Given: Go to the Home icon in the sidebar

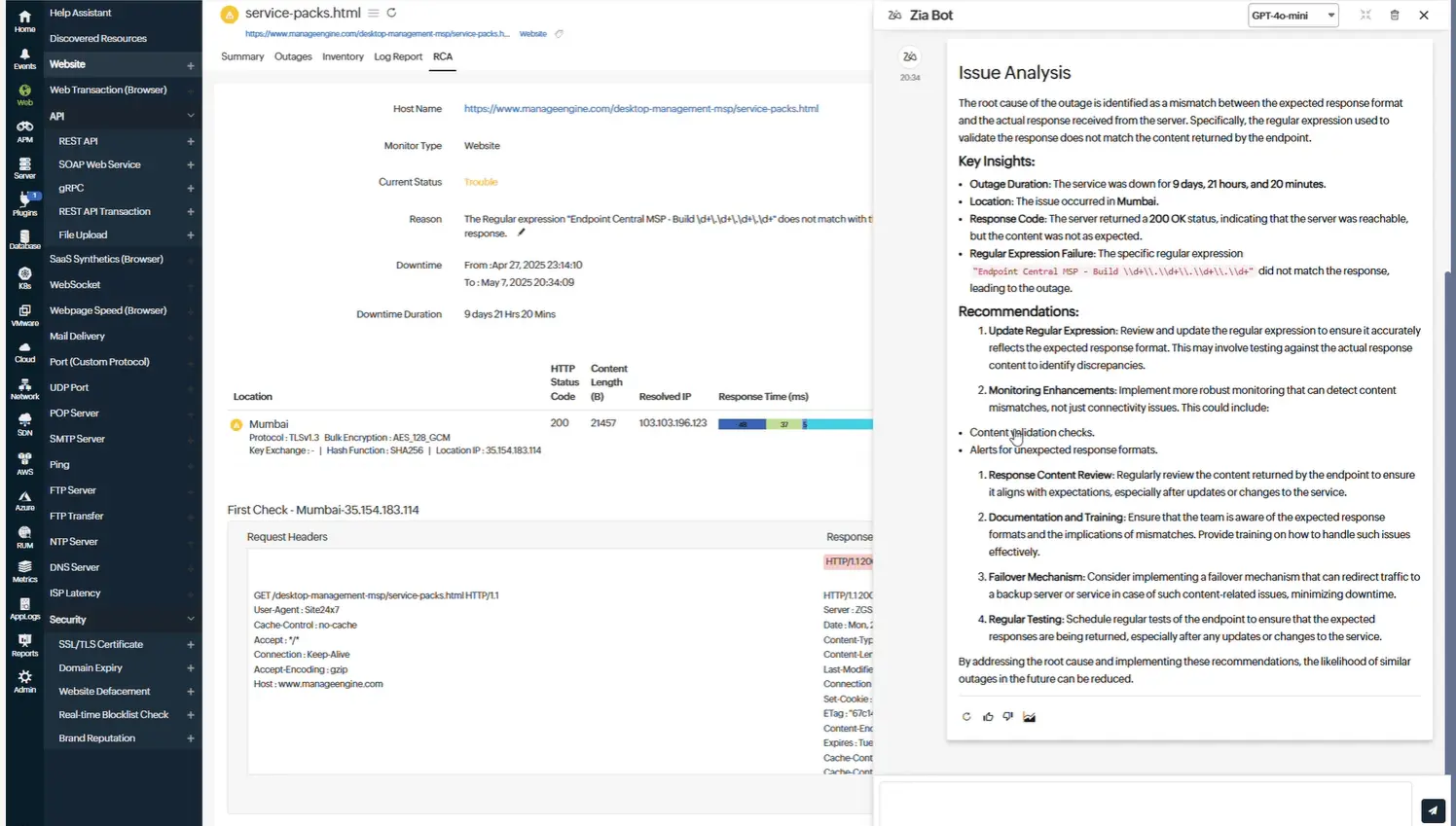Looking at the screenshot, I should (x=24, y=20).
